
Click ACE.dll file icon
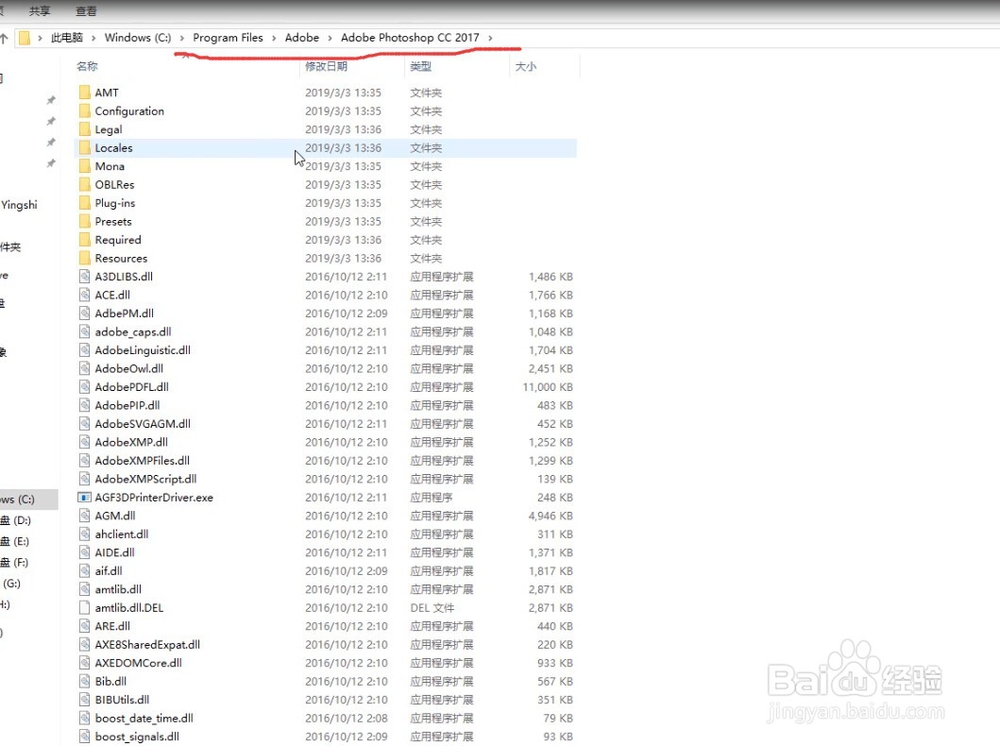pos(84,295)
